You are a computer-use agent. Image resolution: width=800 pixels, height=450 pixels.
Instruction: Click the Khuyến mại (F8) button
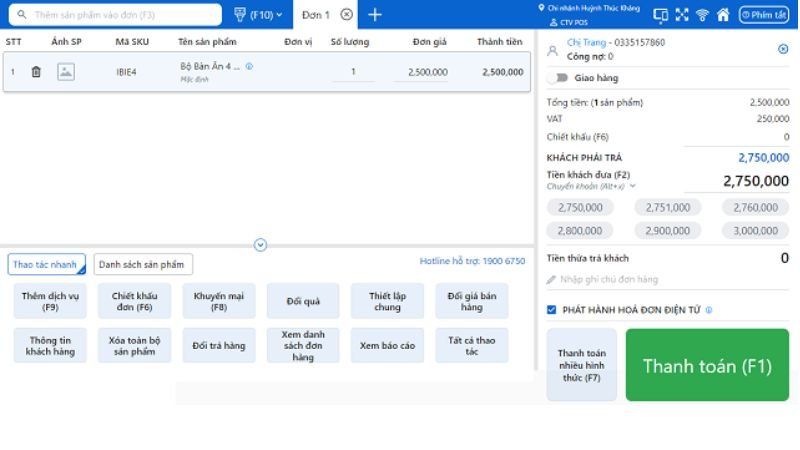coord(219,301)
